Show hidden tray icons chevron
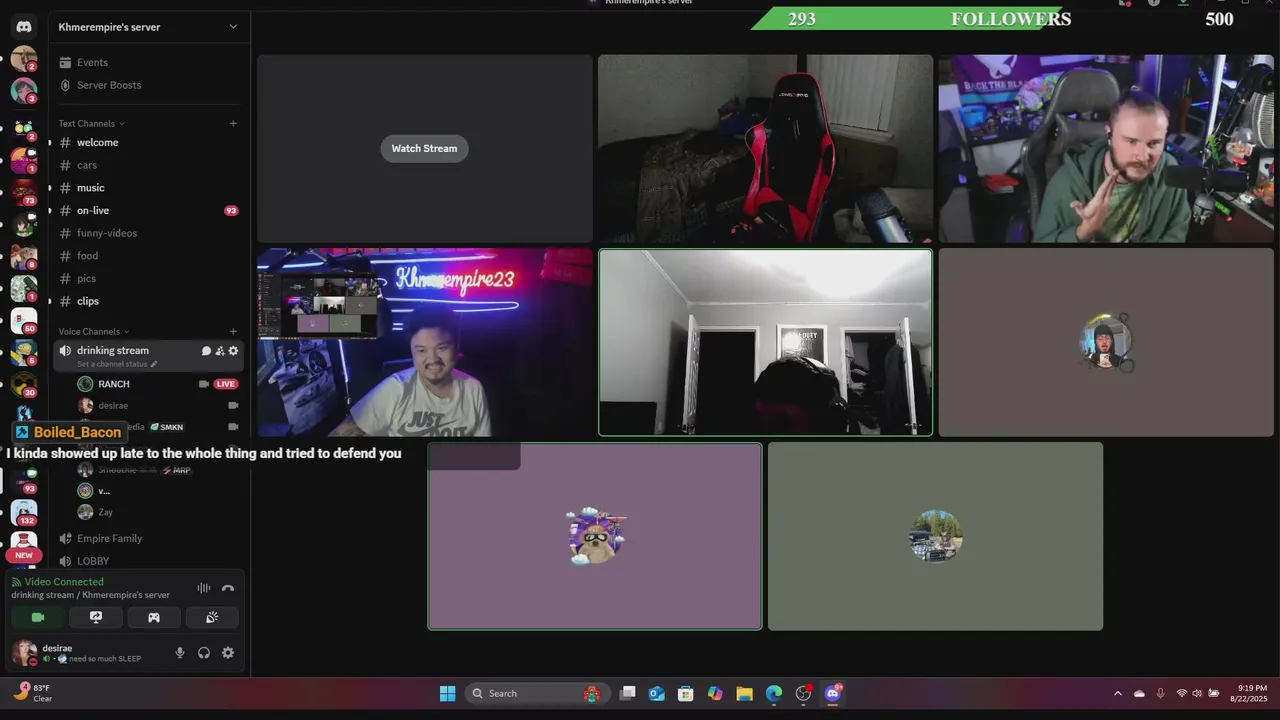This screenshot has width=1280, height=720. pyautogui.click(x=1117, y=693)
